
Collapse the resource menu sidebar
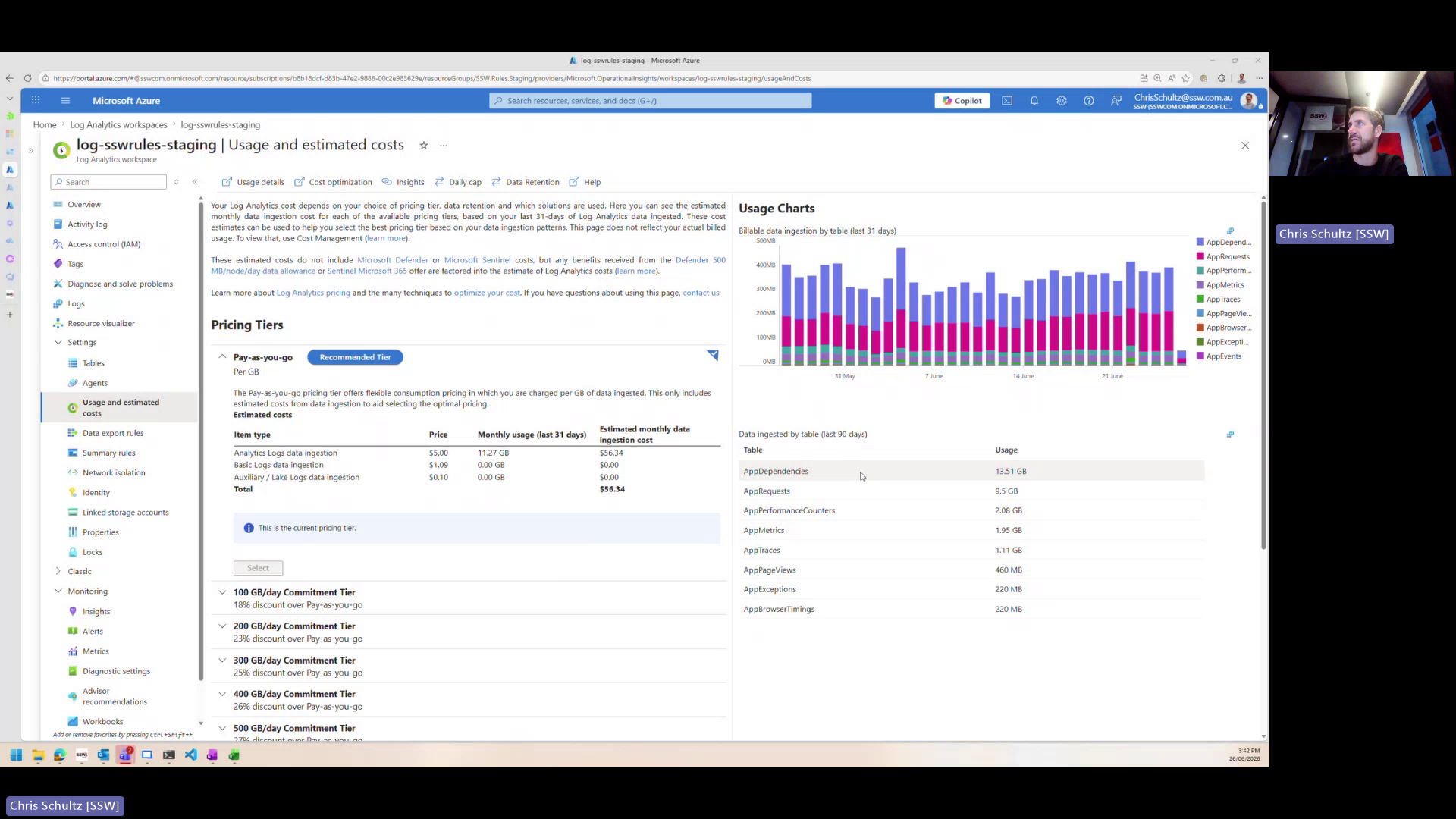pos(195,182)
